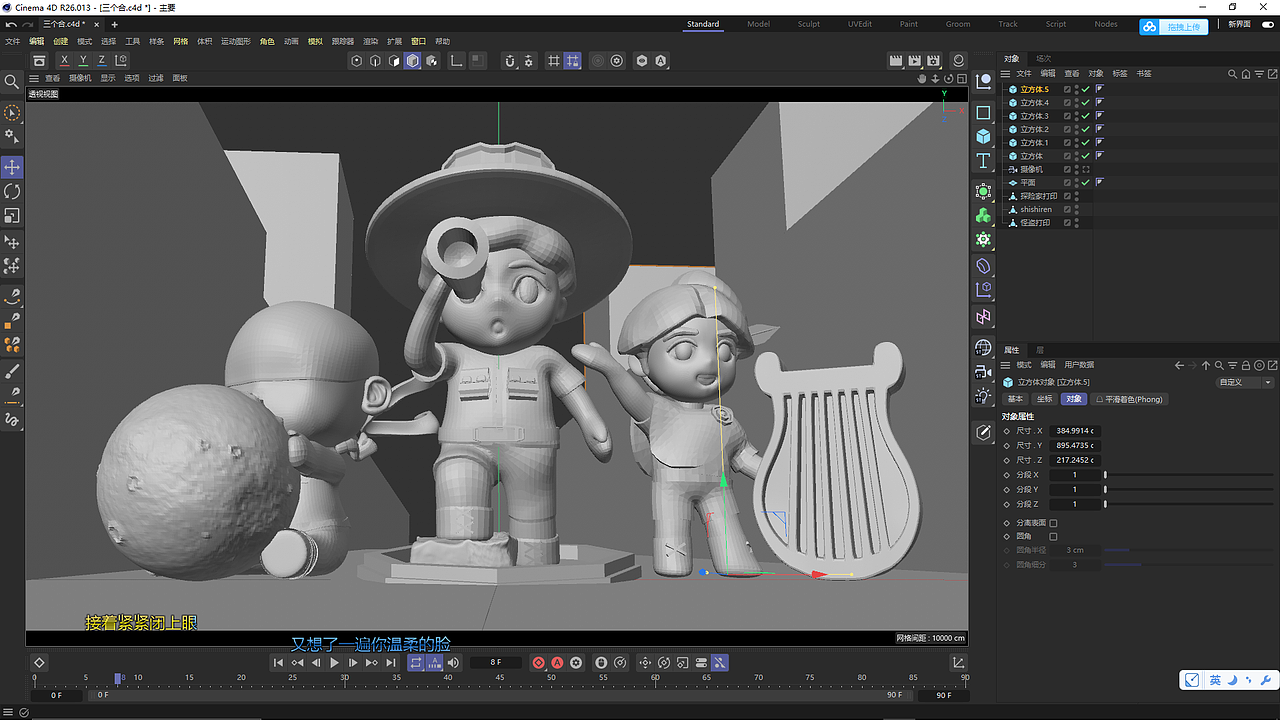Click the globe scene icon in palette

pyautogui.click(x=983, y=347)
